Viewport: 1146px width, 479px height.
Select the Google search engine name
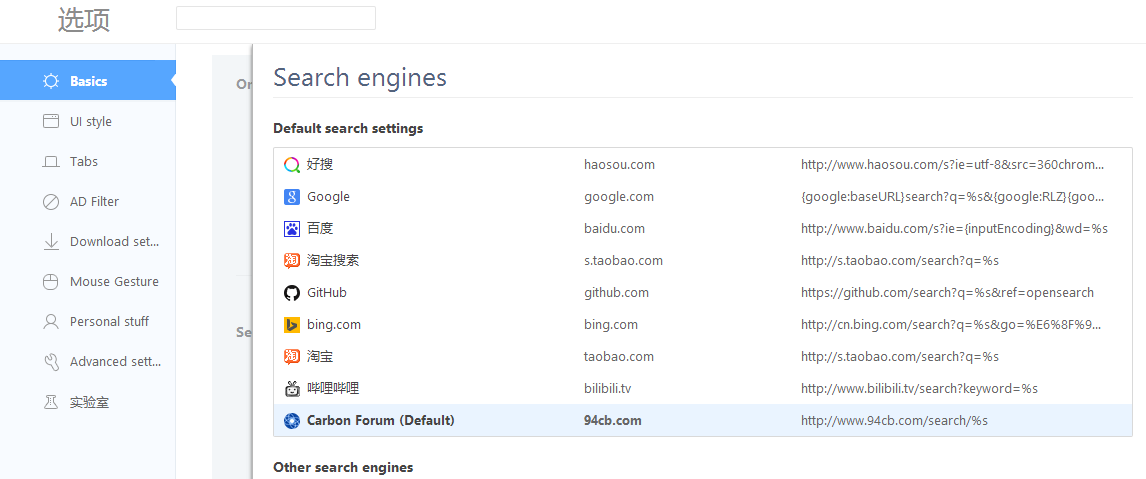[x=328, y=197]
